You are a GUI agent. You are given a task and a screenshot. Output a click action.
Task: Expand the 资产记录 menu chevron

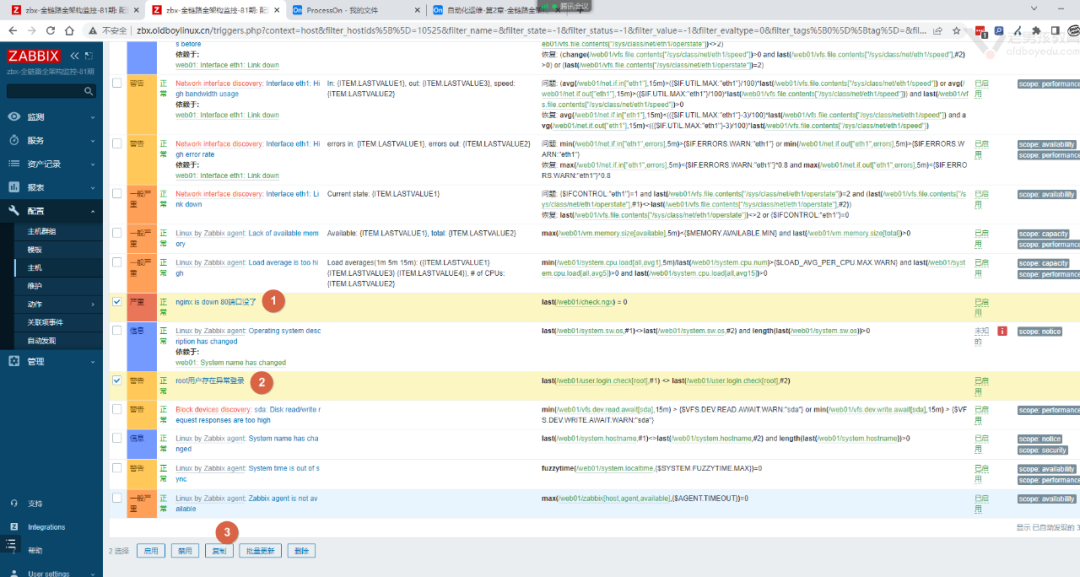(93, 165)
